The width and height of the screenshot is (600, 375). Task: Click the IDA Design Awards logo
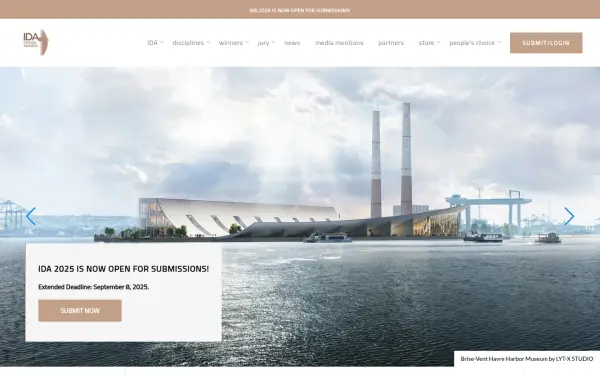pyautogui.click(x=36, y=42)
